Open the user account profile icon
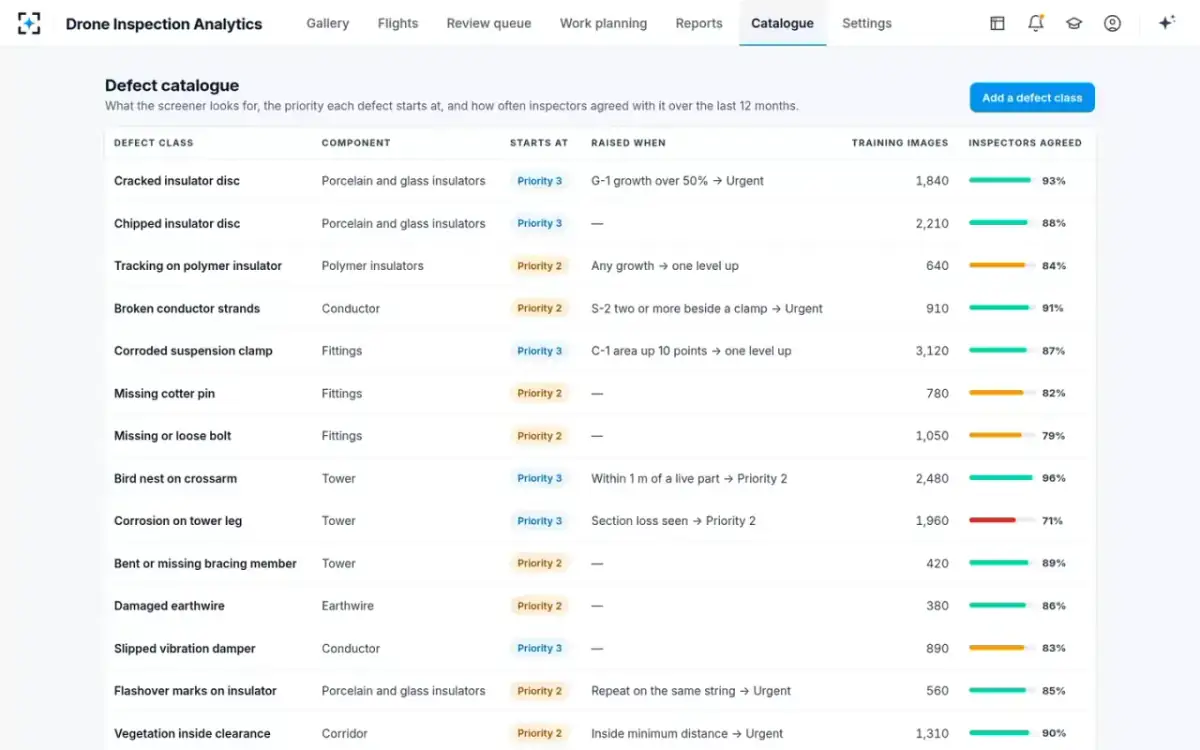Viewport: 1200px width, 750px height. tap(1112, 23)
